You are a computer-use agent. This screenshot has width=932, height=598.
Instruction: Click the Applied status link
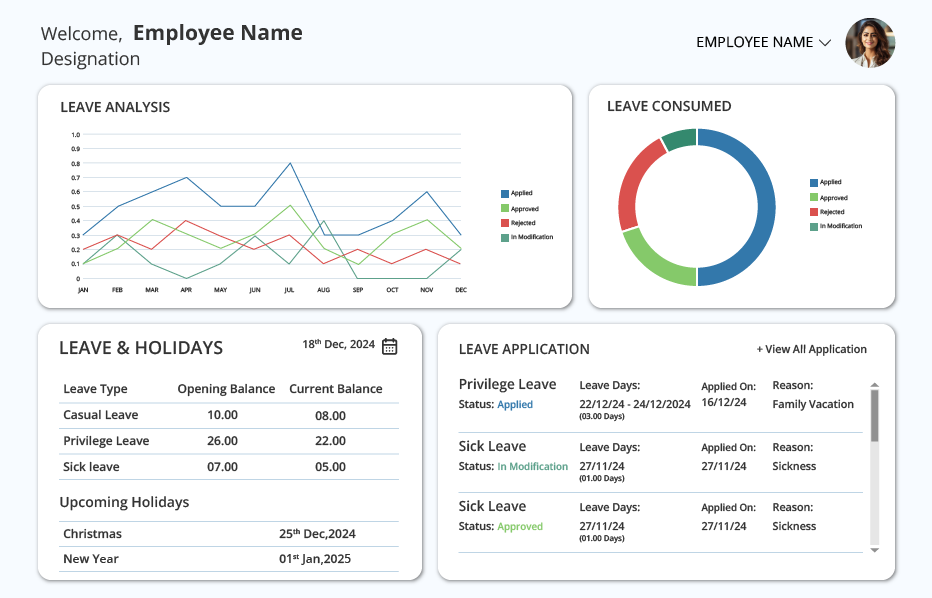coord(515,405)
